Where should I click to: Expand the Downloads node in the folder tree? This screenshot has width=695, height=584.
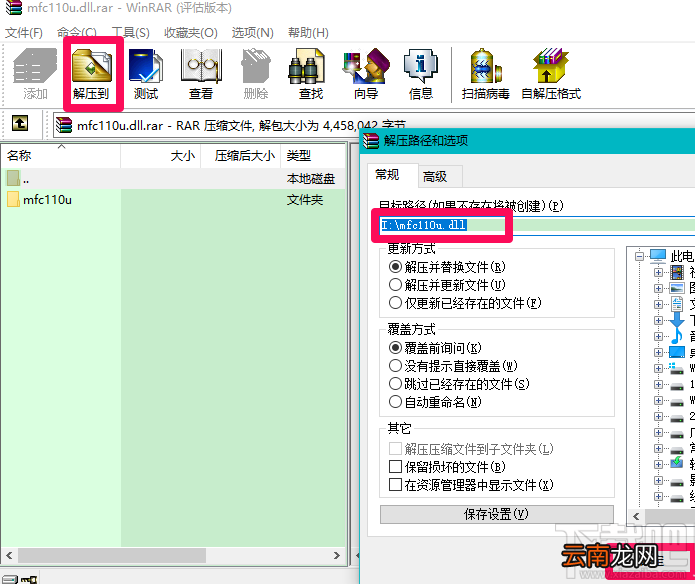(x=658, y=320)
